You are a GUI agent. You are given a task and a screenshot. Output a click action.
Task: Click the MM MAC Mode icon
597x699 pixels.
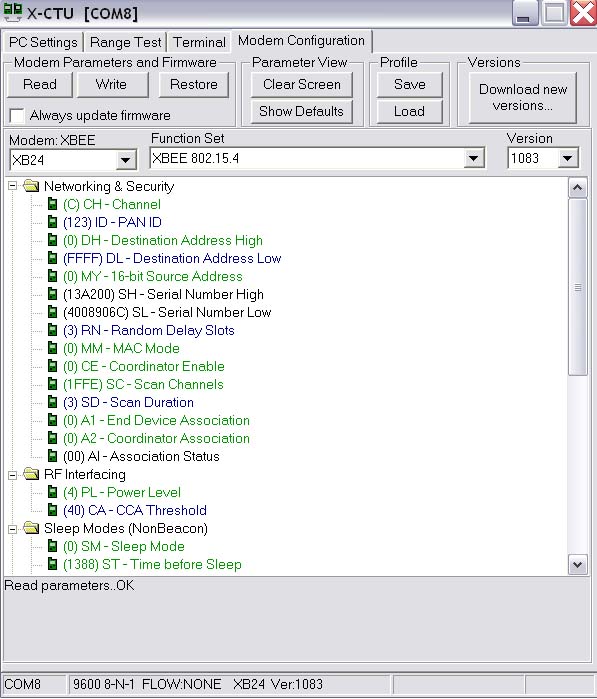tap(53, 348)
